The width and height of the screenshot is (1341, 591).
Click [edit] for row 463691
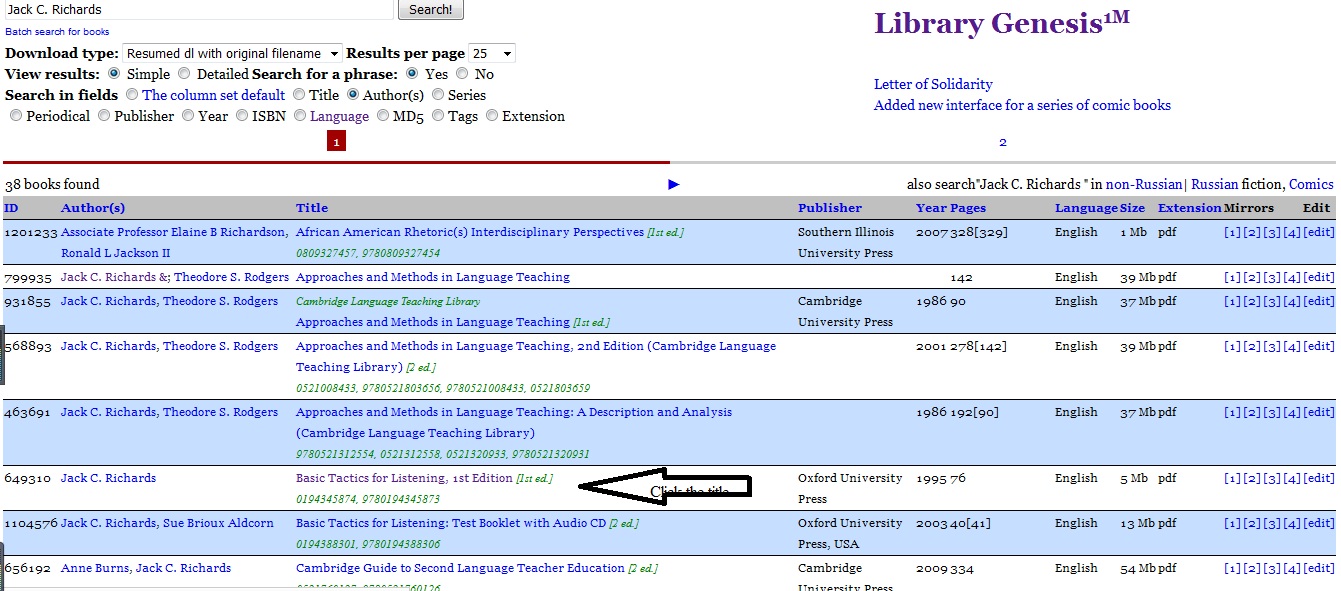pyautogui.click(x=1319, y=412)
